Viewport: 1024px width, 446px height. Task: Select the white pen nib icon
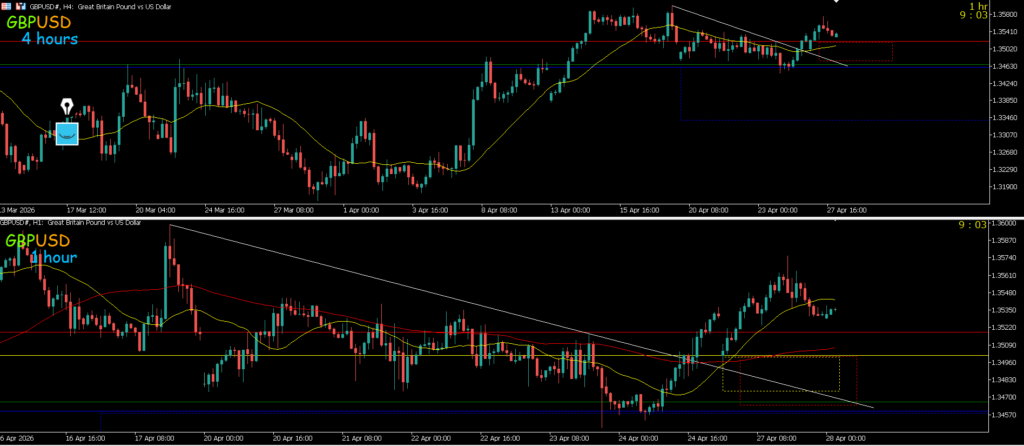tap(67, 106)
